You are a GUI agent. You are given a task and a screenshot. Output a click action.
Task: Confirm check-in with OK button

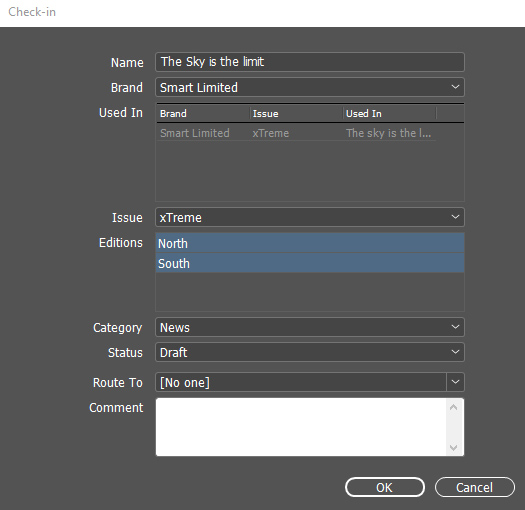(385, 487)
